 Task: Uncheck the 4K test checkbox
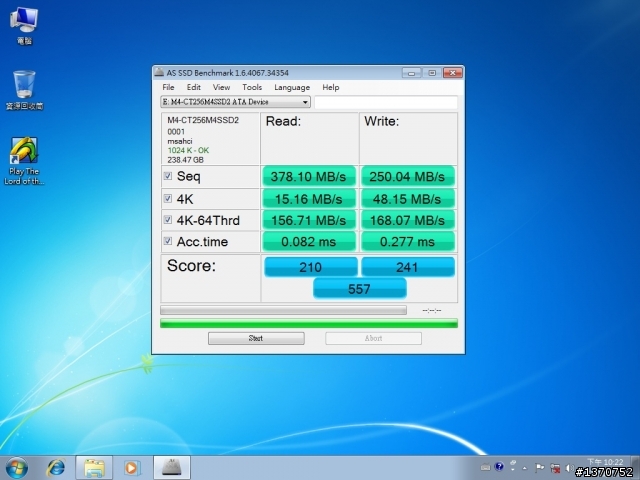[x=168, y=198]
